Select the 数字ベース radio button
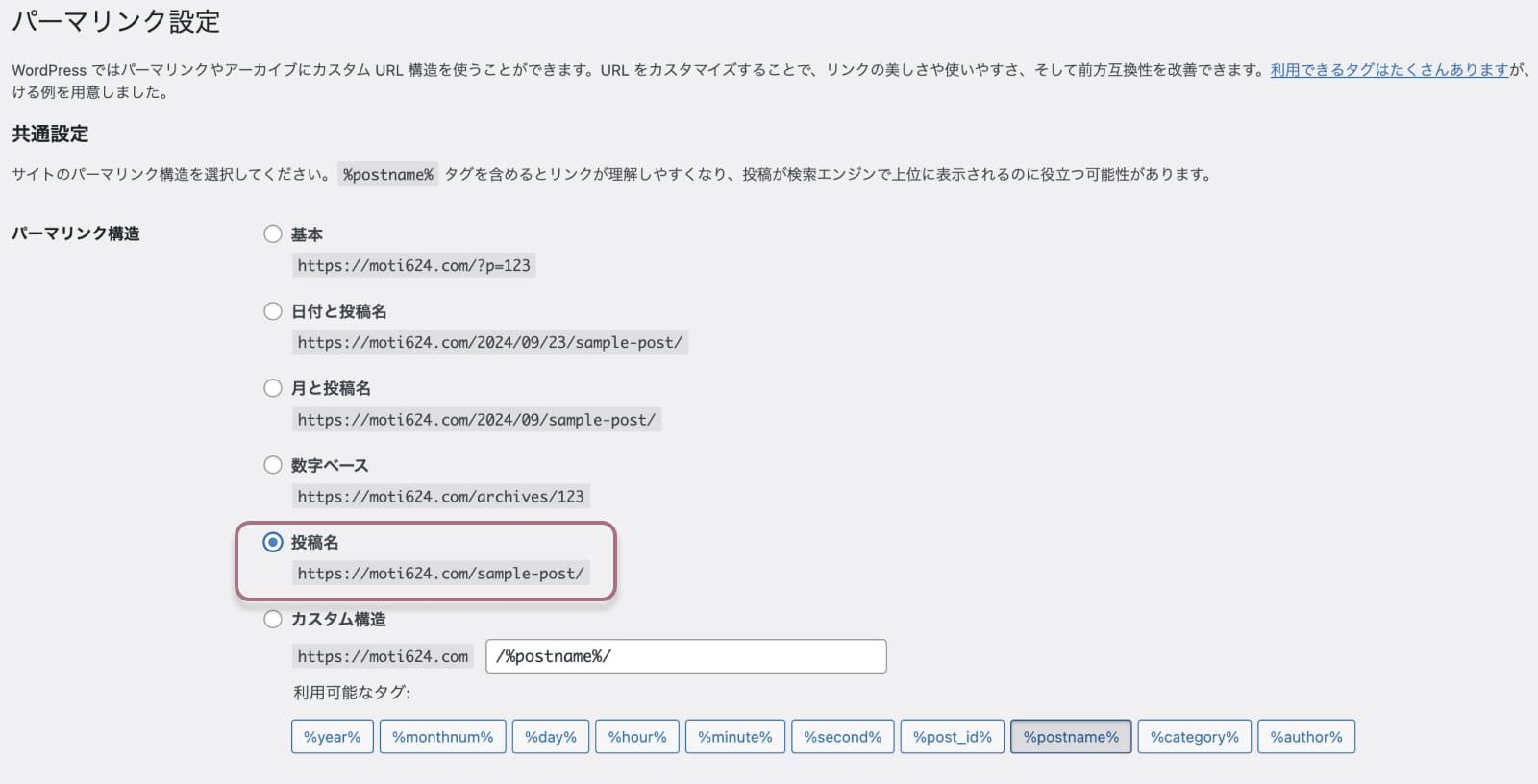 273,465
